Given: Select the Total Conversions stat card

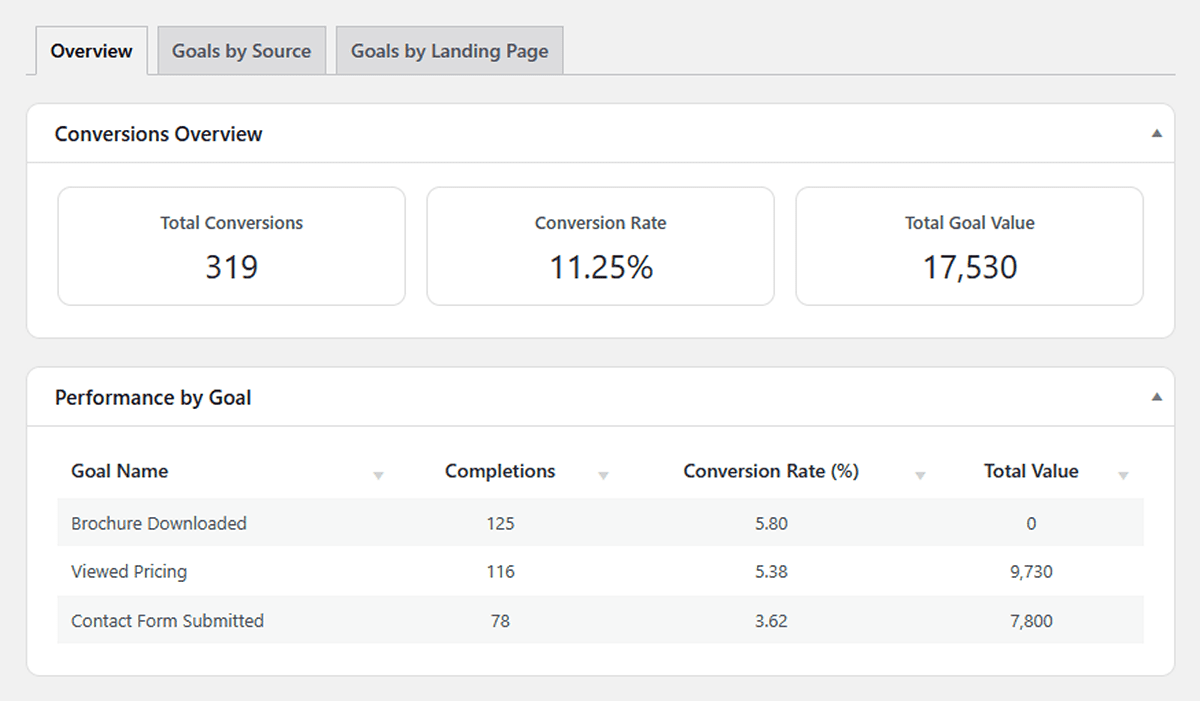Looking at the screenshot, I should click(x=231, y=245).
